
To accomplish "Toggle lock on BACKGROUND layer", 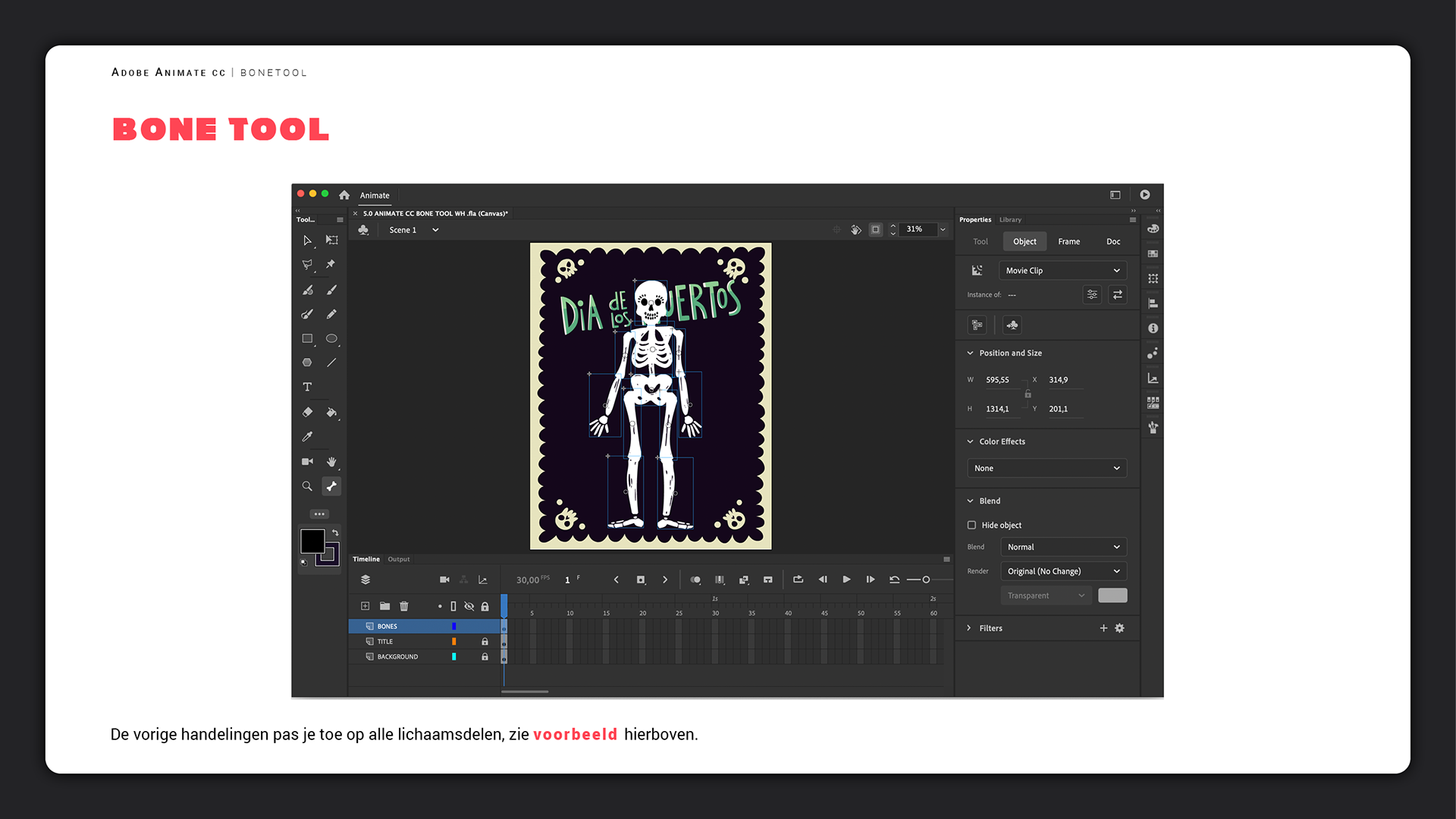I will [x=485, y=657].
